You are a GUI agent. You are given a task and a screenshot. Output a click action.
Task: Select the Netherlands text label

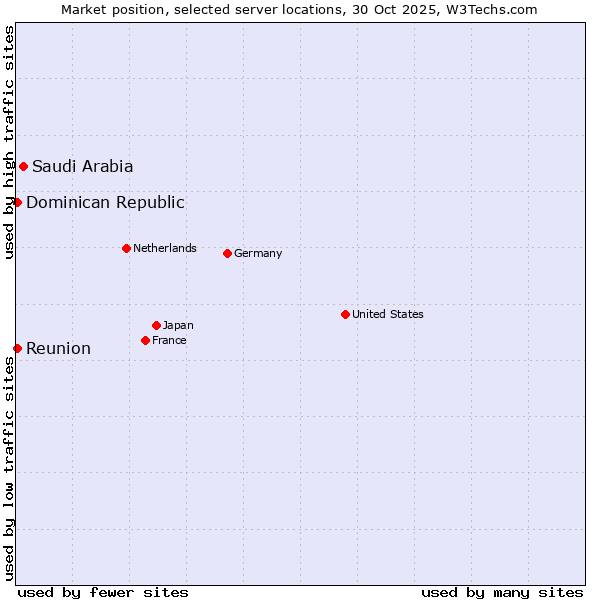click(165, 248)
